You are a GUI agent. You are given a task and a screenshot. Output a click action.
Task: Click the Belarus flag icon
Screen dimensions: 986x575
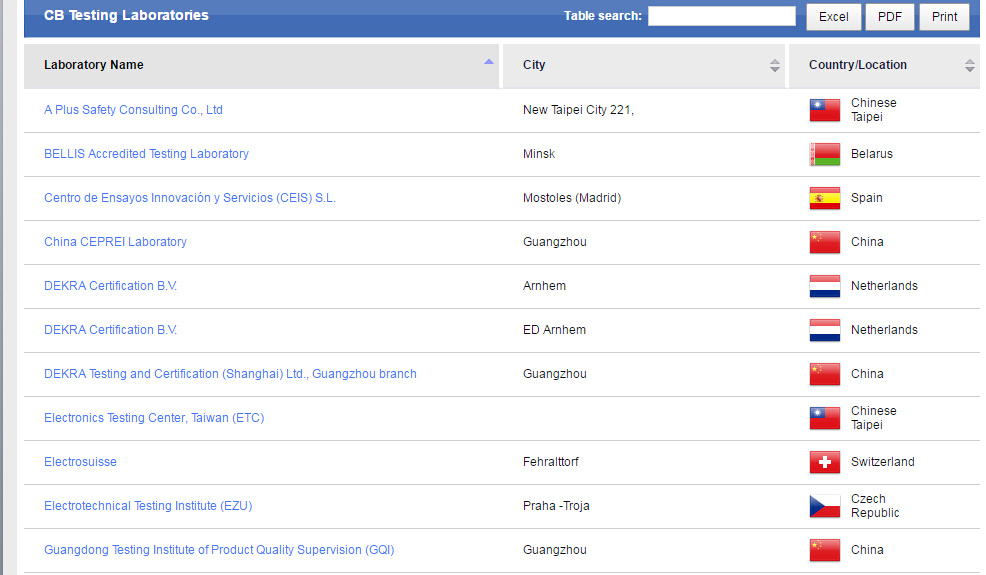click(x=824, y=154)
